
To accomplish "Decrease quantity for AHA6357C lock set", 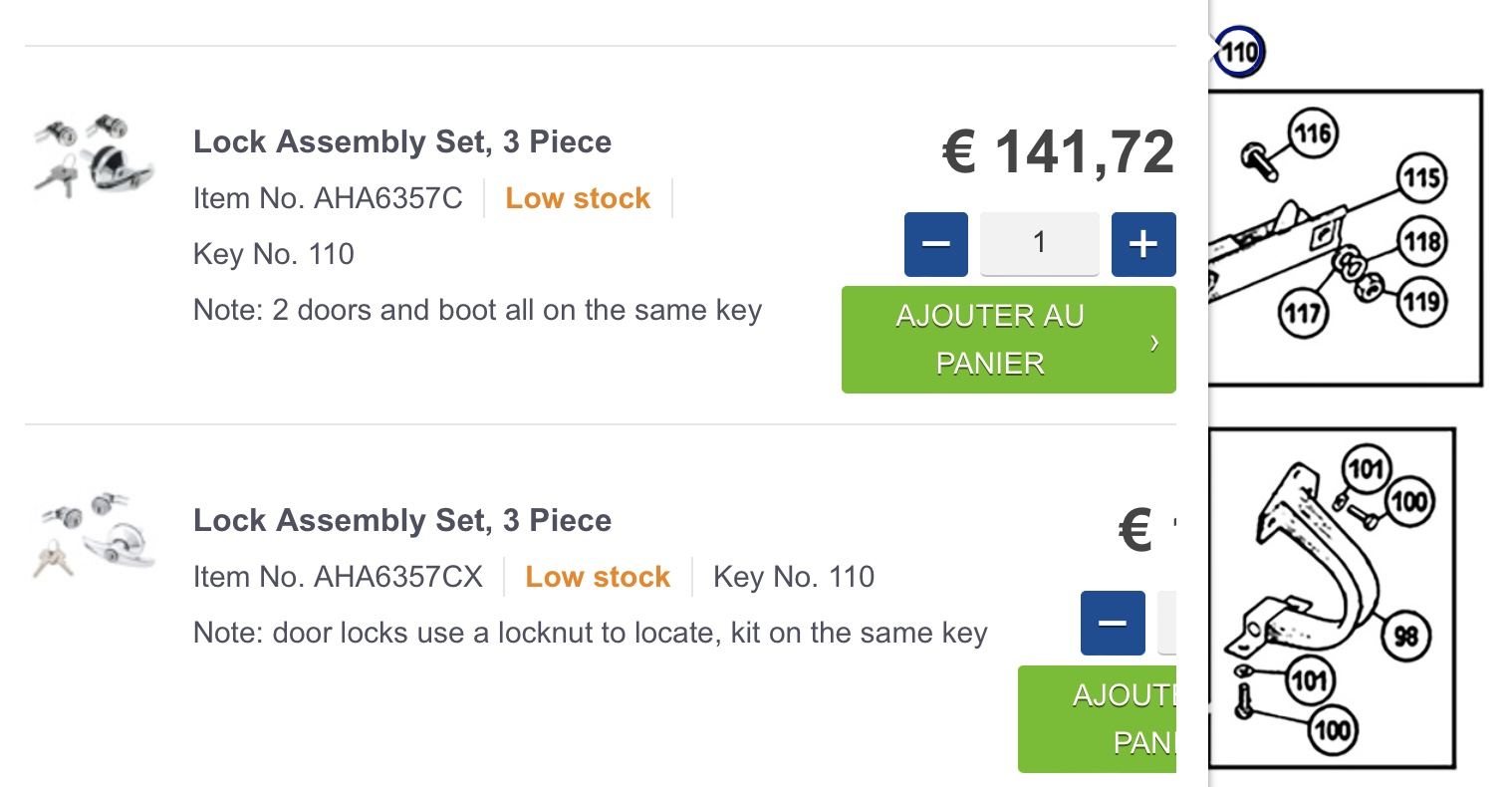I will tap(936, 244).
